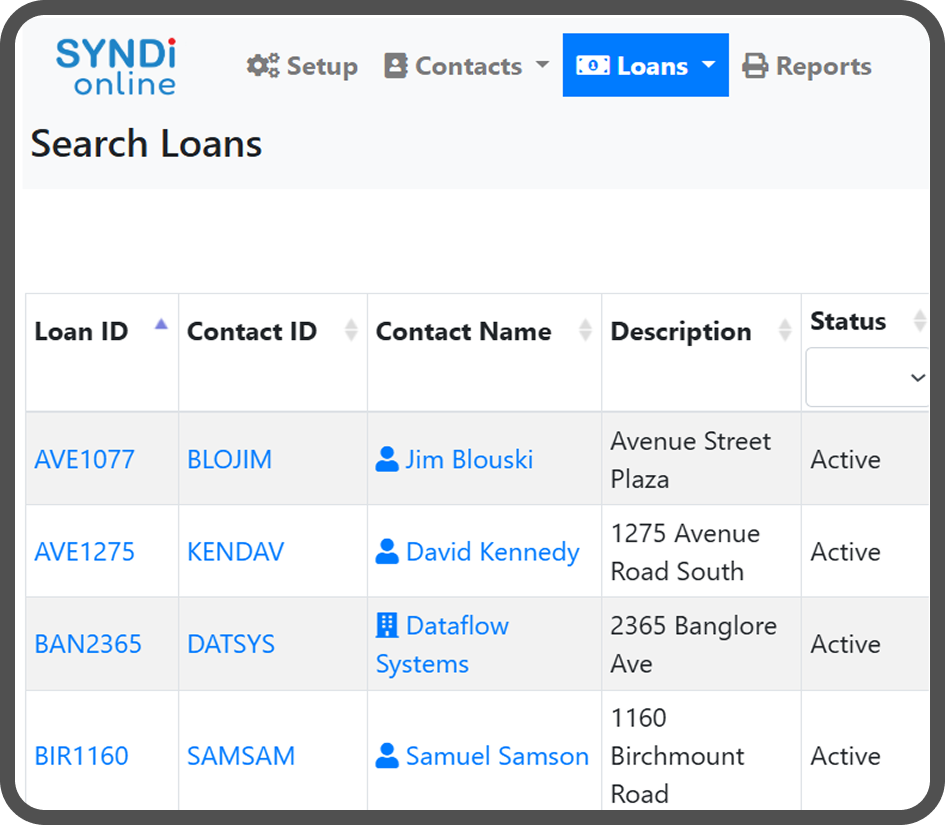
Task: Click the Loans money bill icon
Action: pyautogui.click(x=593, y=66)
